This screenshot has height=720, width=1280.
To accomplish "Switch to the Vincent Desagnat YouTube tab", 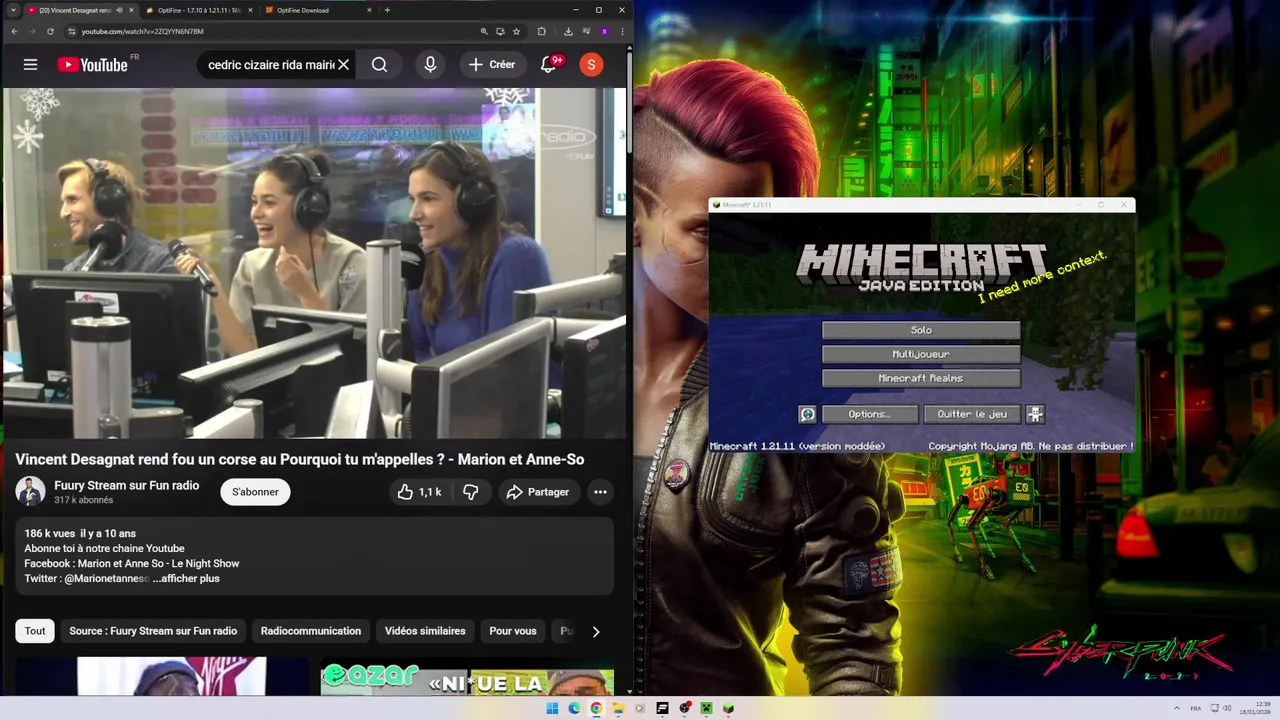I will 74,10.
